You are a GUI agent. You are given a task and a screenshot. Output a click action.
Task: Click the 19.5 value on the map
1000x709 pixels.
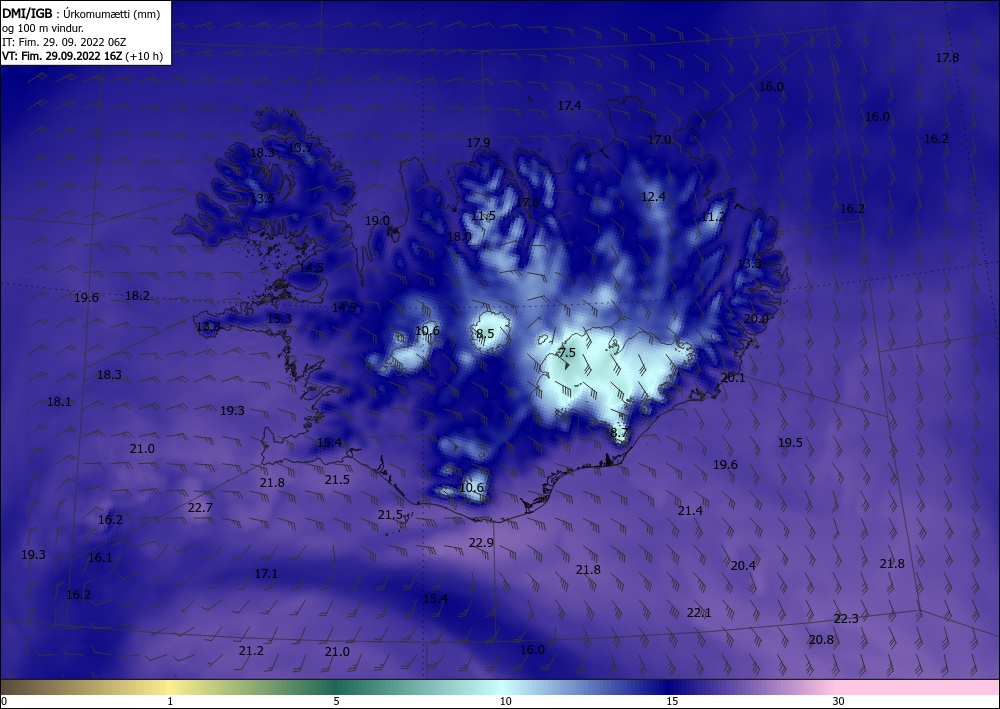point(790,442)
